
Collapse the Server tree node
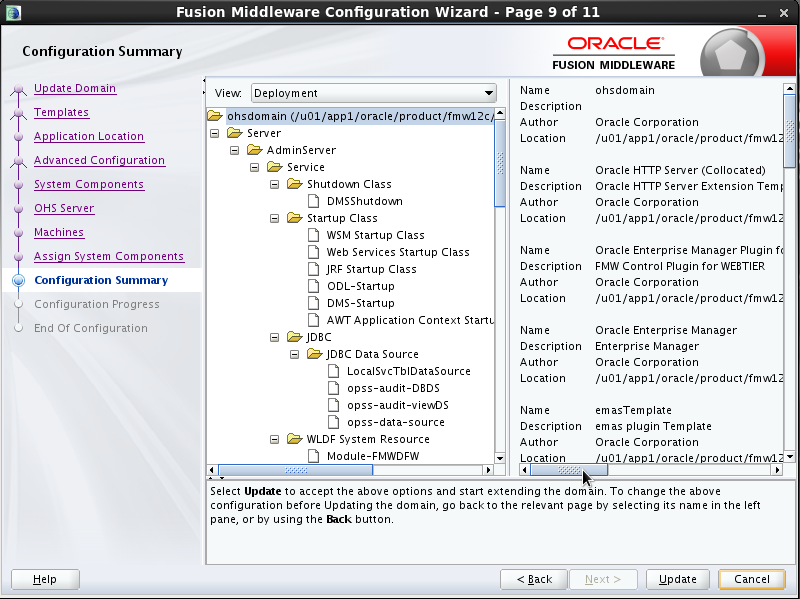click(215, 133)
